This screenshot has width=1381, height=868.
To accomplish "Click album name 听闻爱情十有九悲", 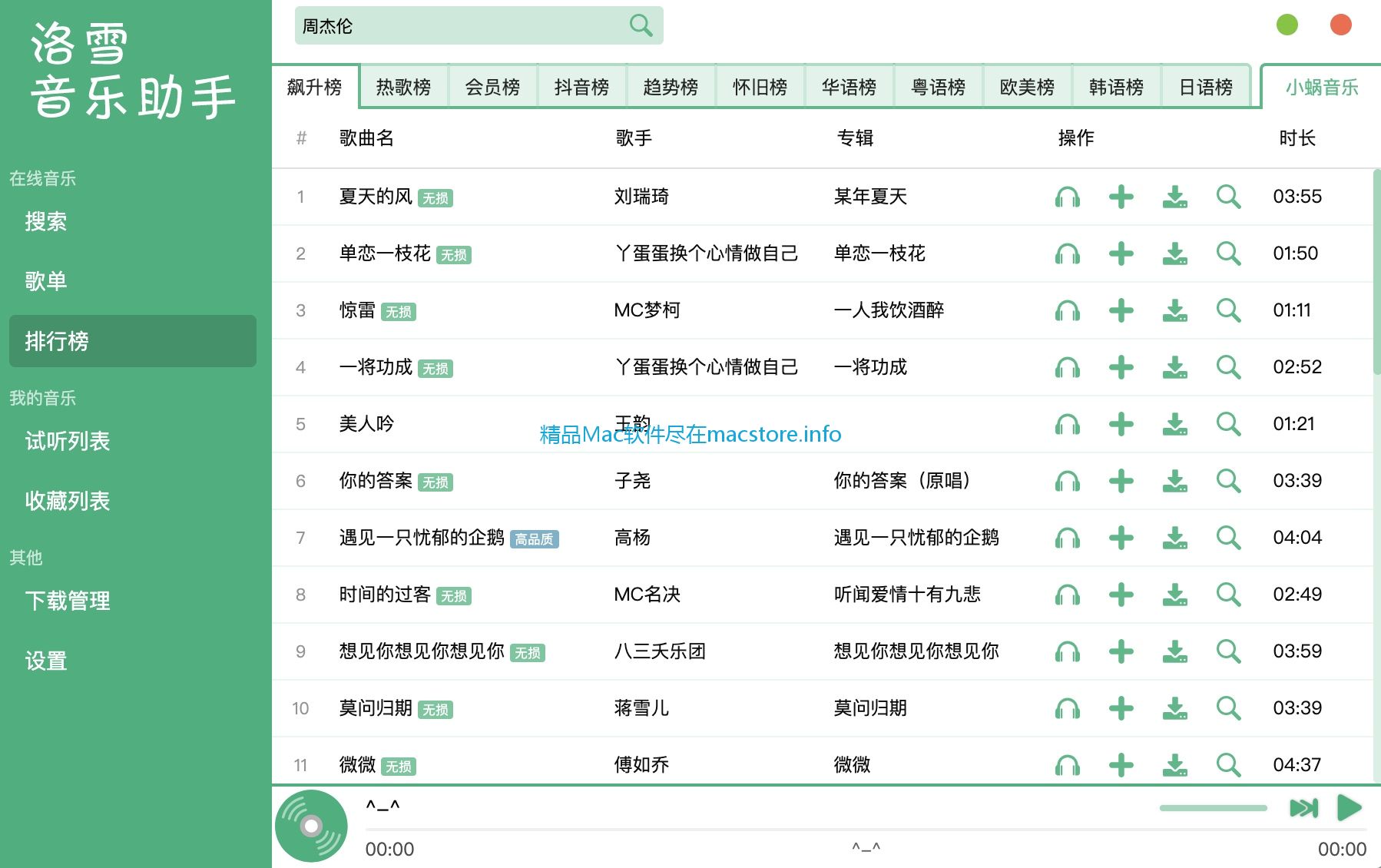I will click(907, 595).
